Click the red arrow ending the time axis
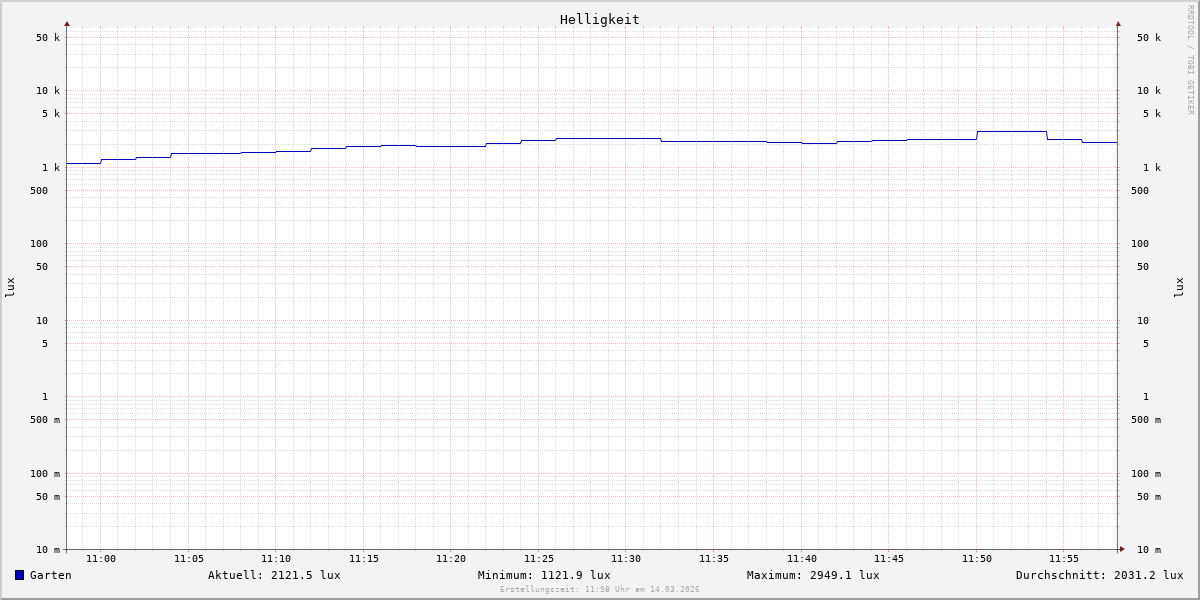The height and width of the screenshot is (600, 1200). (x=1122, y=549)
